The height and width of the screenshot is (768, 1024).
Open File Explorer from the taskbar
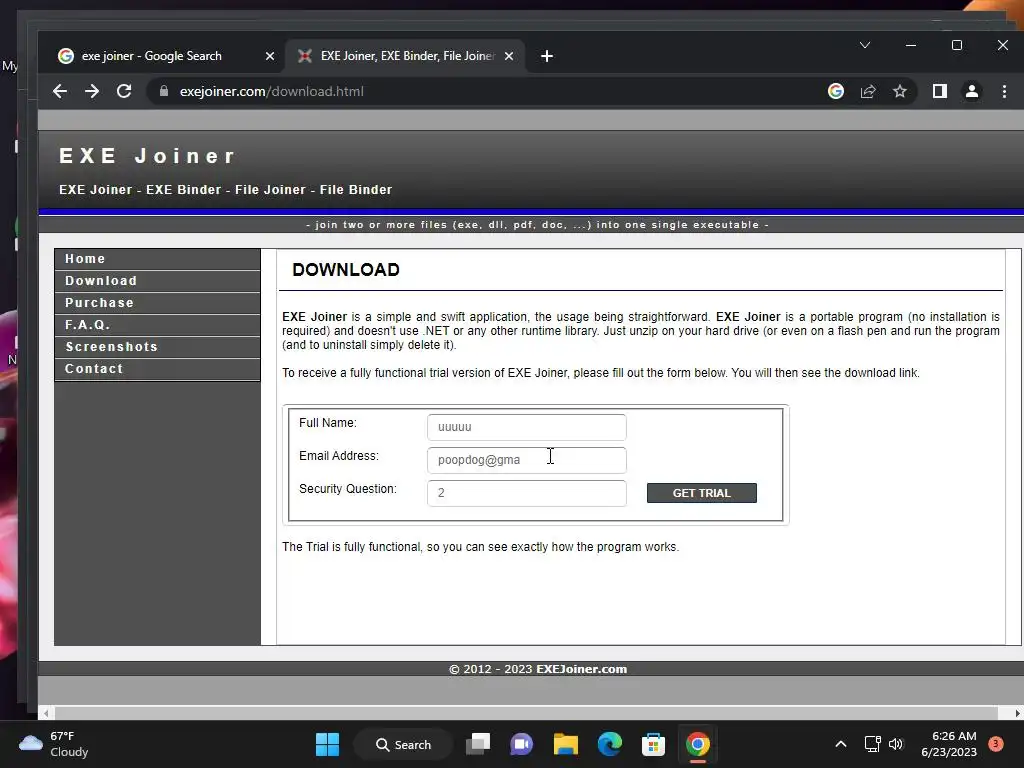[566, 744]
